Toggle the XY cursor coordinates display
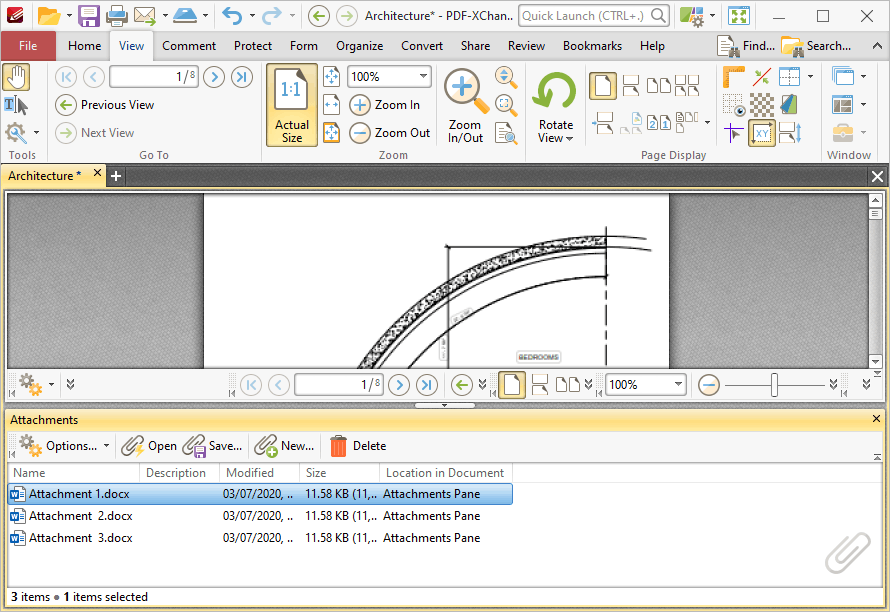The width and height of the screenshot is (890, 612). 762,133
